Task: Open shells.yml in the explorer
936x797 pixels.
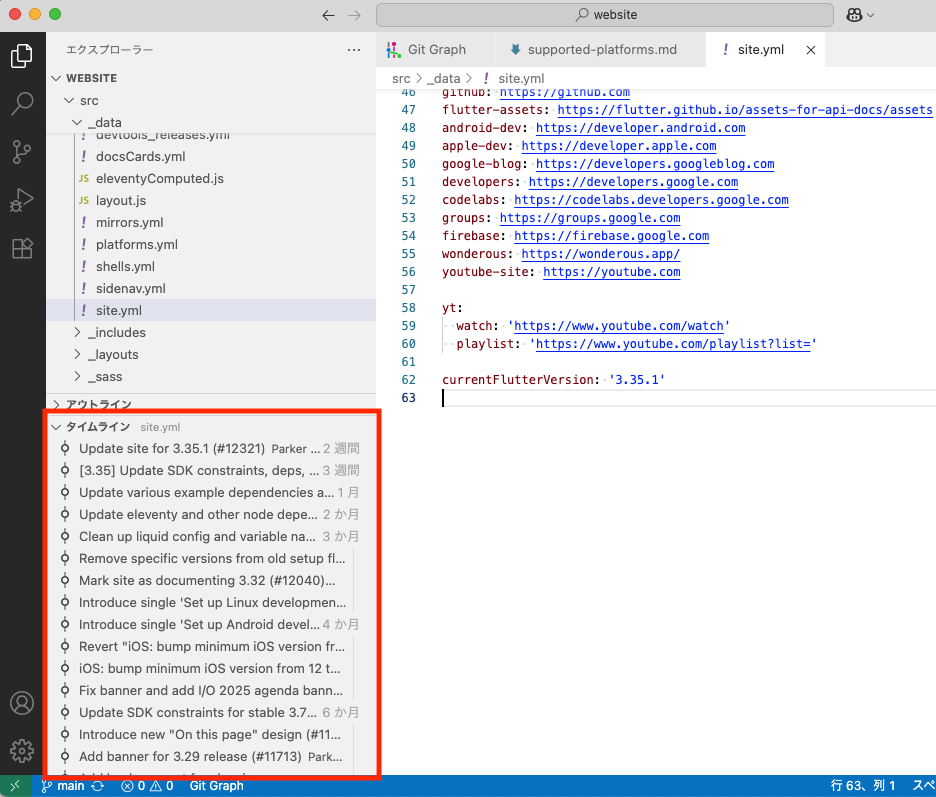Action: point(211,267)
